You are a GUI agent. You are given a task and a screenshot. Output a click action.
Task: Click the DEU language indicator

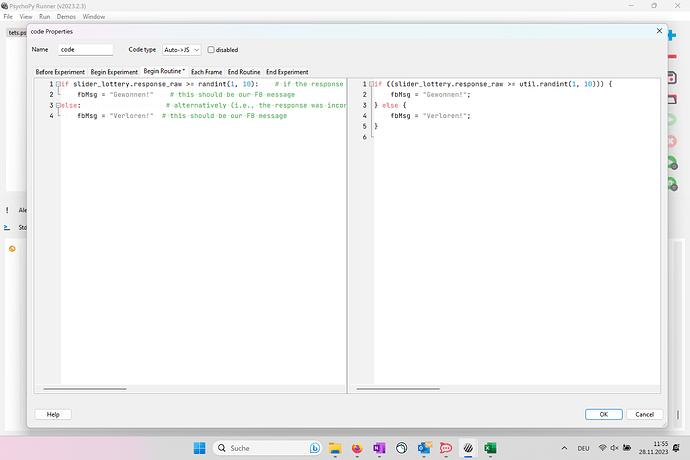583,448
